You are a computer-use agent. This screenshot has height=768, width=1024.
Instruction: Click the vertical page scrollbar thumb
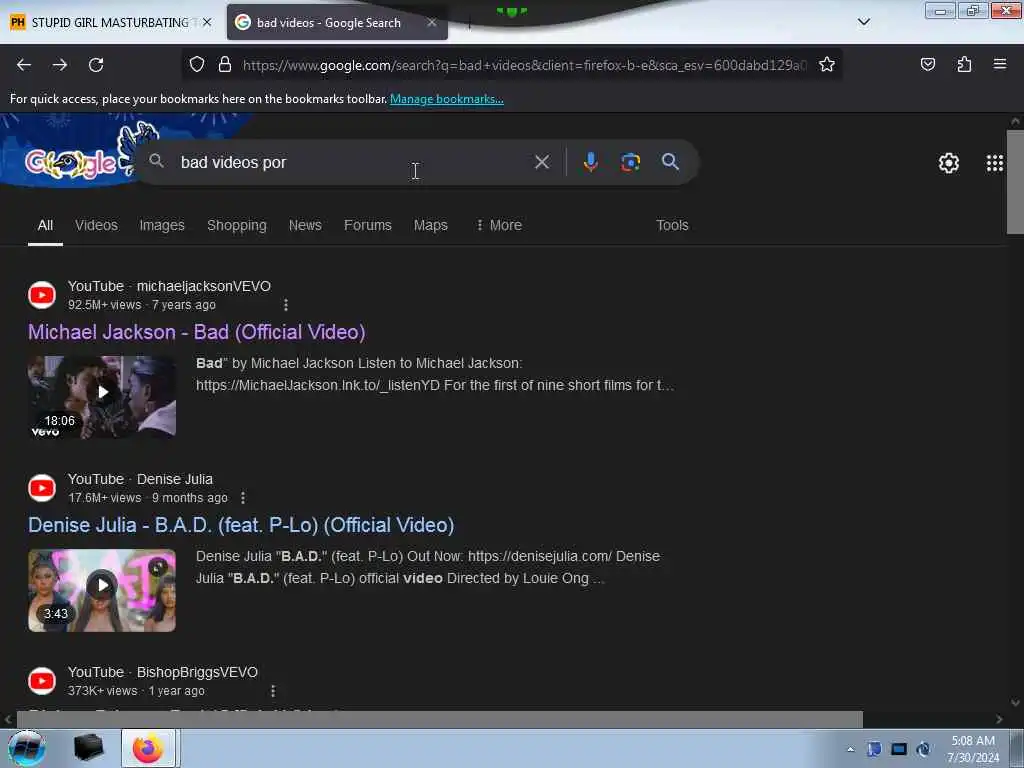1015,182
